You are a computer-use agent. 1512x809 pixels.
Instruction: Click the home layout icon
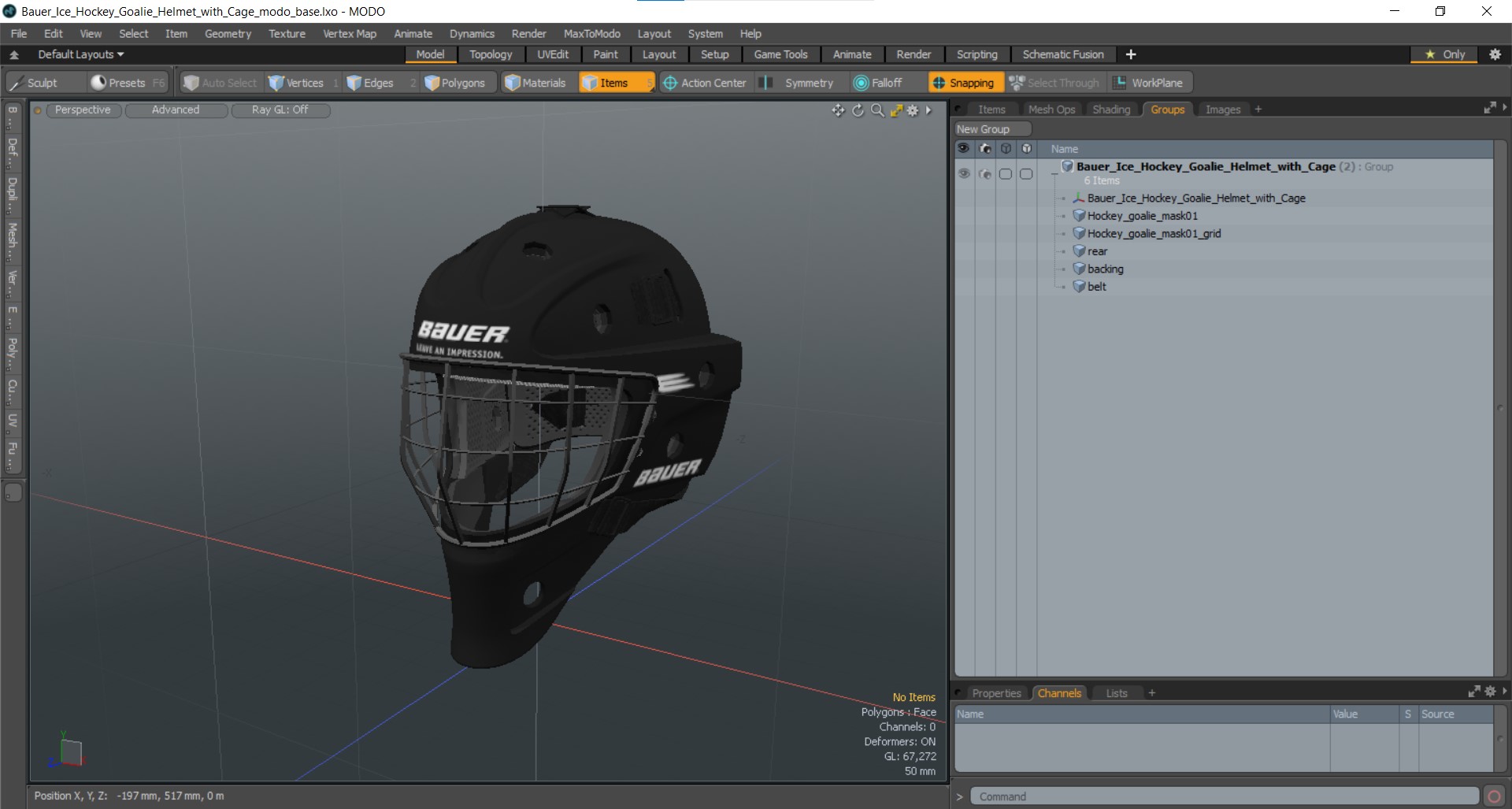(14, 54)
